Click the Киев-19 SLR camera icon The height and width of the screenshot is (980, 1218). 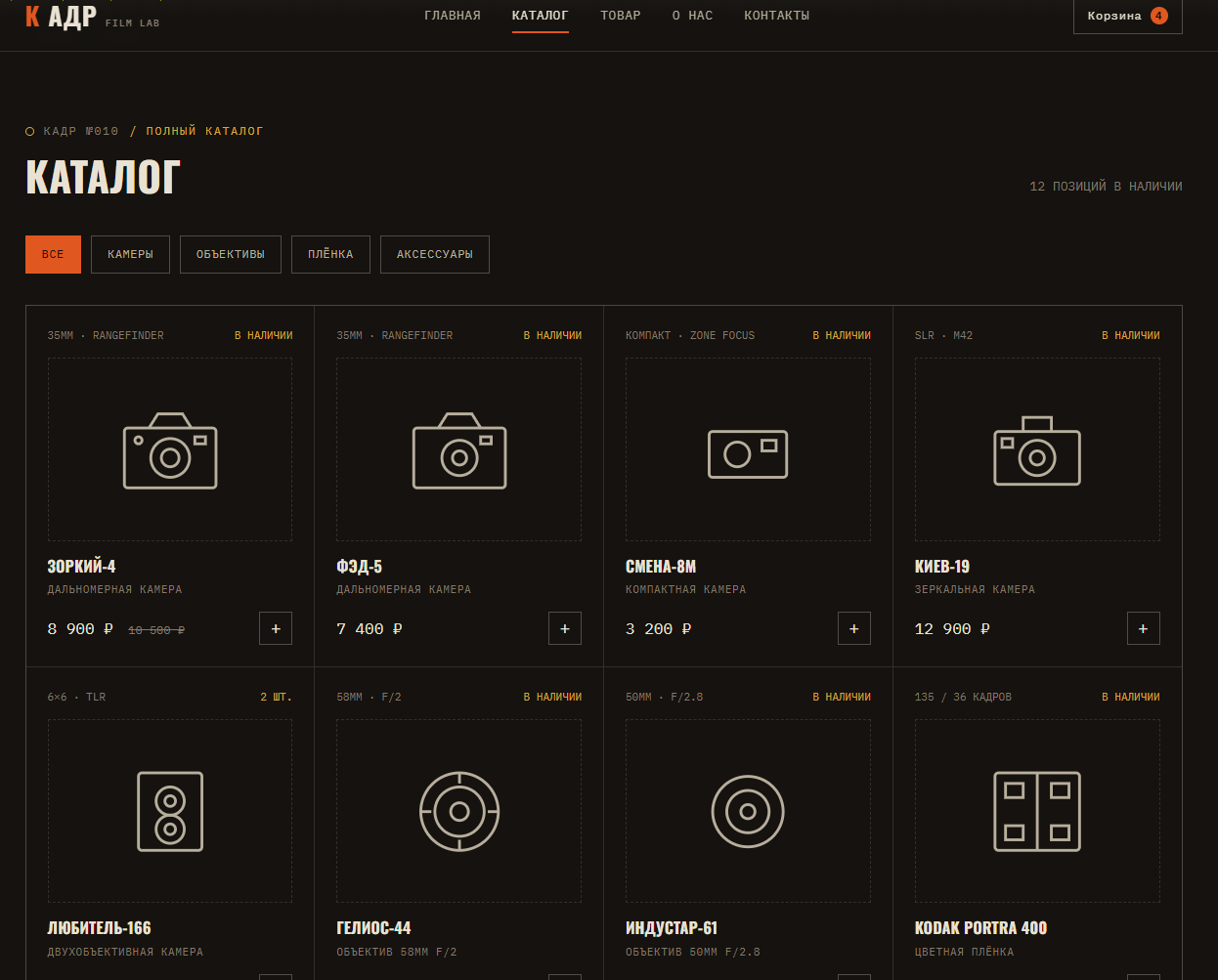coord(1037,450)
